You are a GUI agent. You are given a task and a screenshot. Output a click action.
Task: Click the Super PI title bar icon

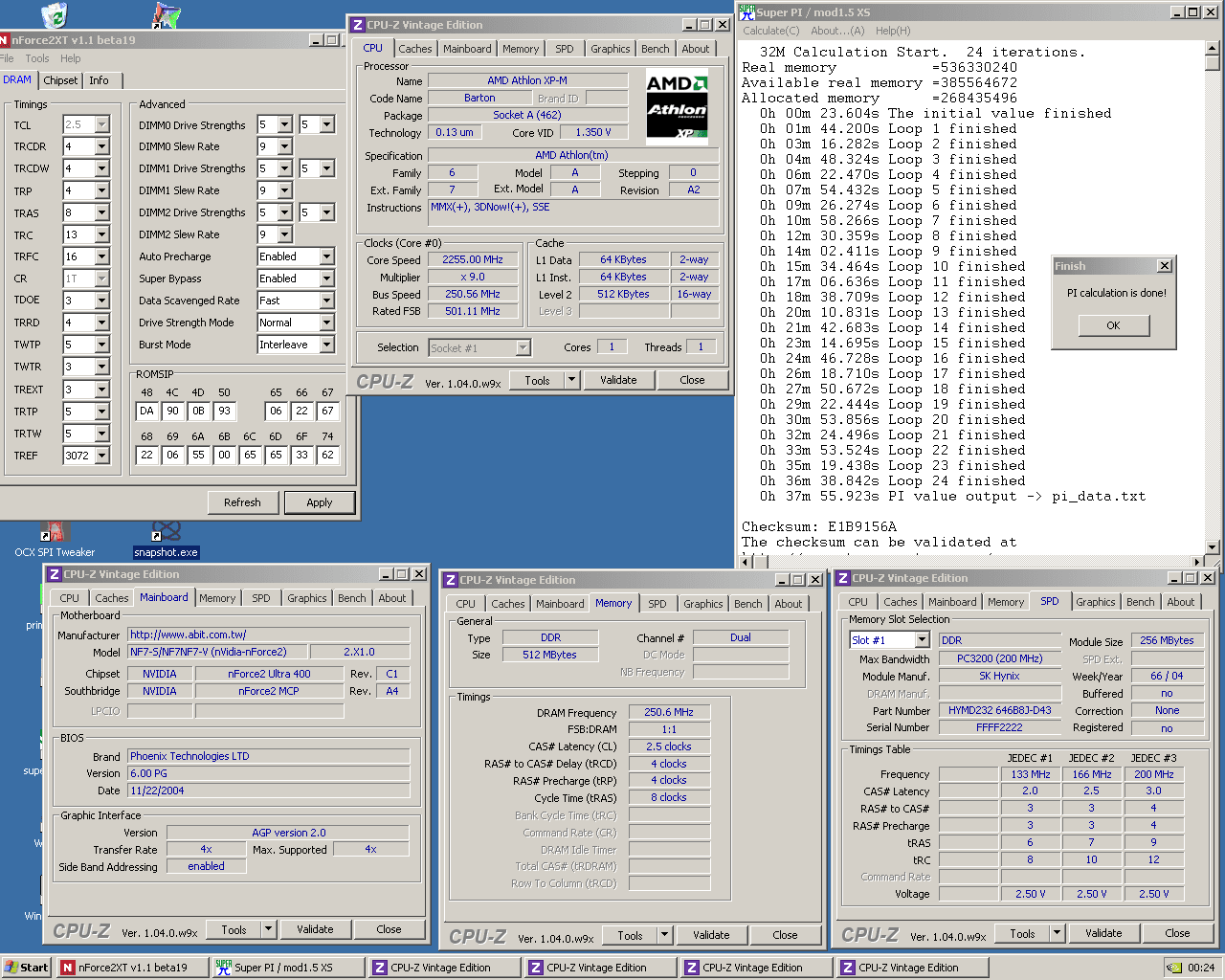(x=746, y=12)
